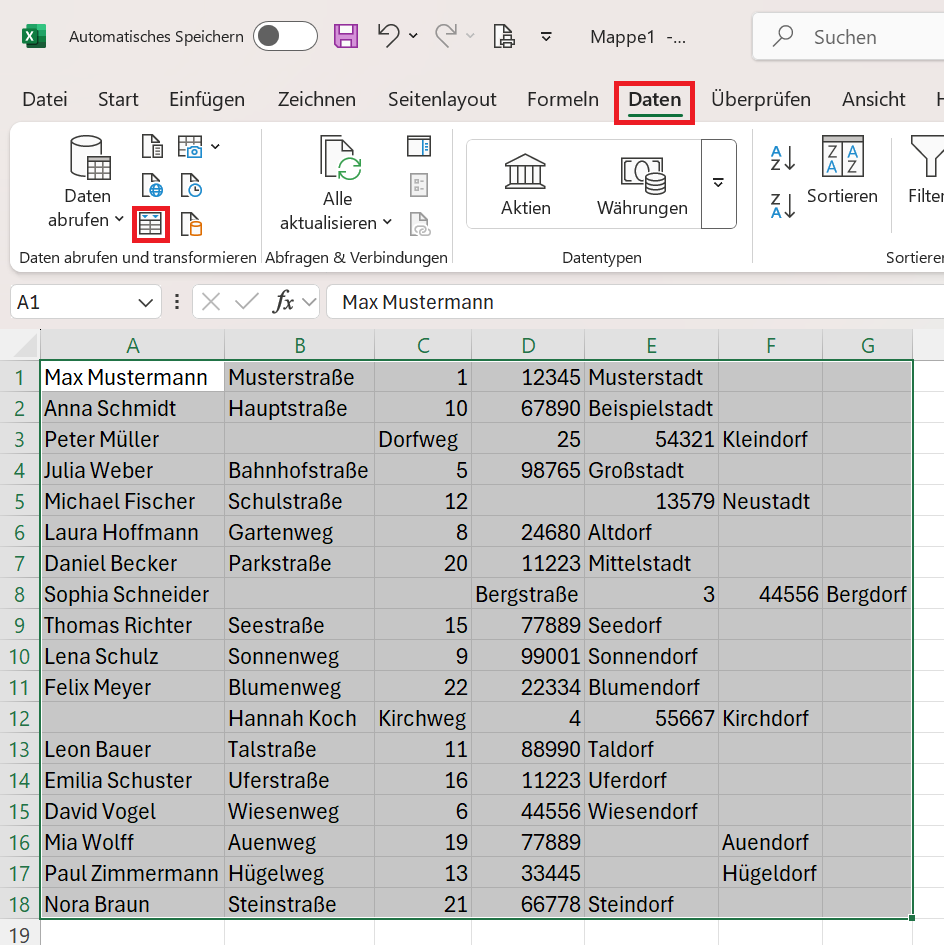944x945 pixels.
Task: Switch to the Einfügen tab
Action: [x=207, y=99]
